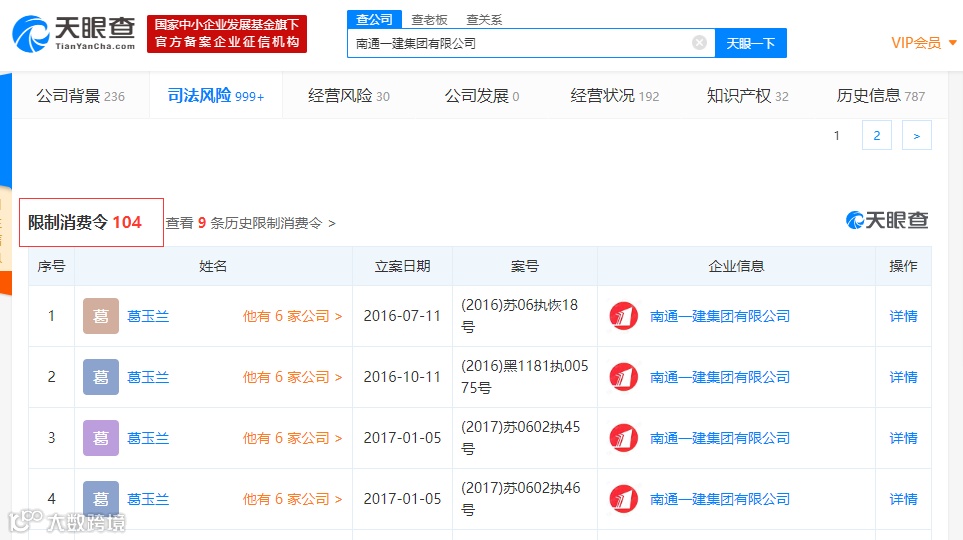The image size is (963, 540).
Task: Click the 姓名 column header
Action: 213,266
